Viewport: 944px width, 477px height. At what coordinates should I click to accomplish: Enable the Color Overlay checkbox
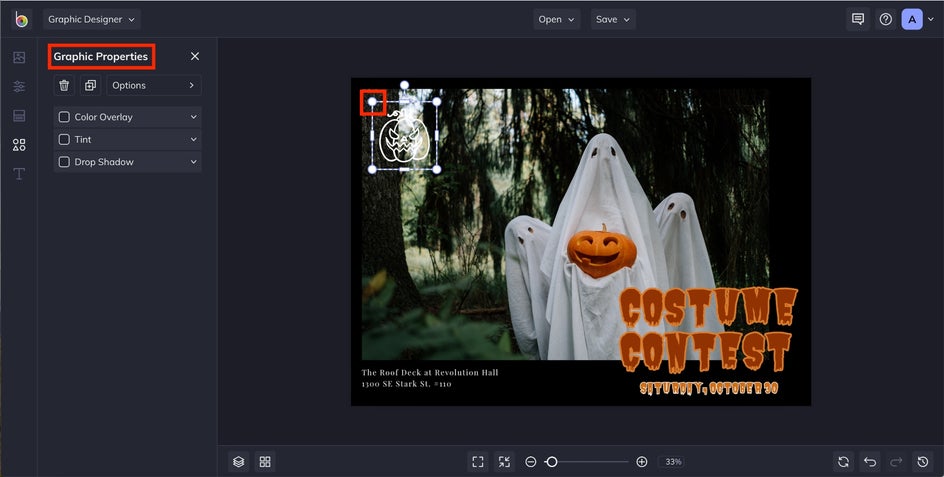coord(64,117)
